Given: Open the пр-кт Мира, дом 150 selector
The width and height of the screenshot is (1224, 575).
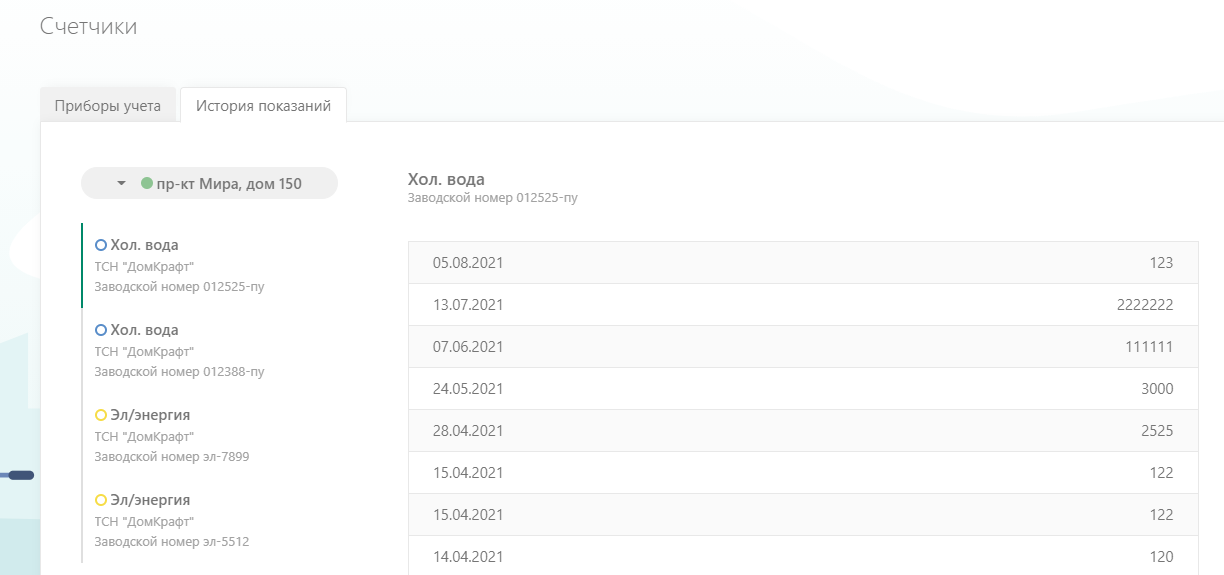Looking at the screenshot, I should pyautogui.click(x=209, y=183).
